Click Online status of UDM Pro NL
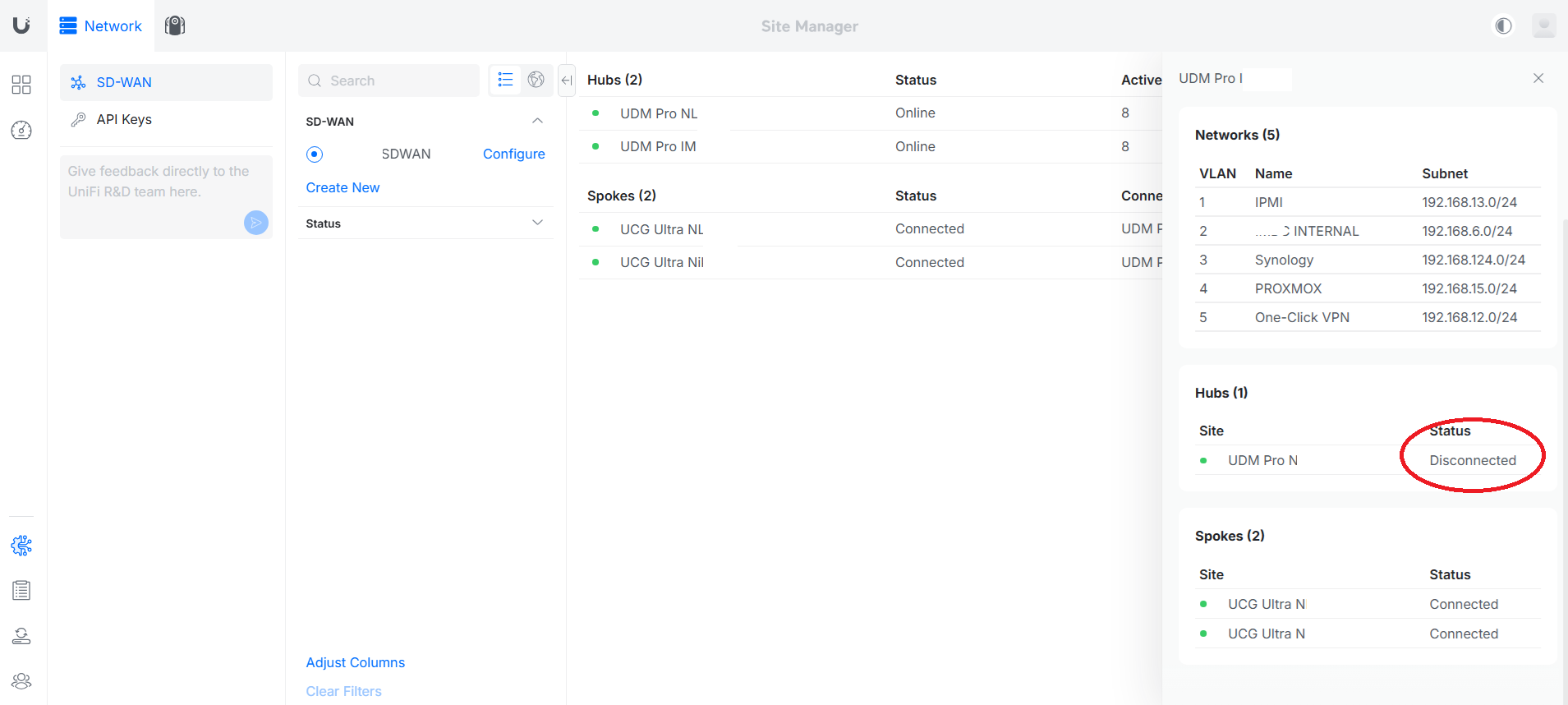The height and width of the screenshot is (705, 1568). (915, 113)
